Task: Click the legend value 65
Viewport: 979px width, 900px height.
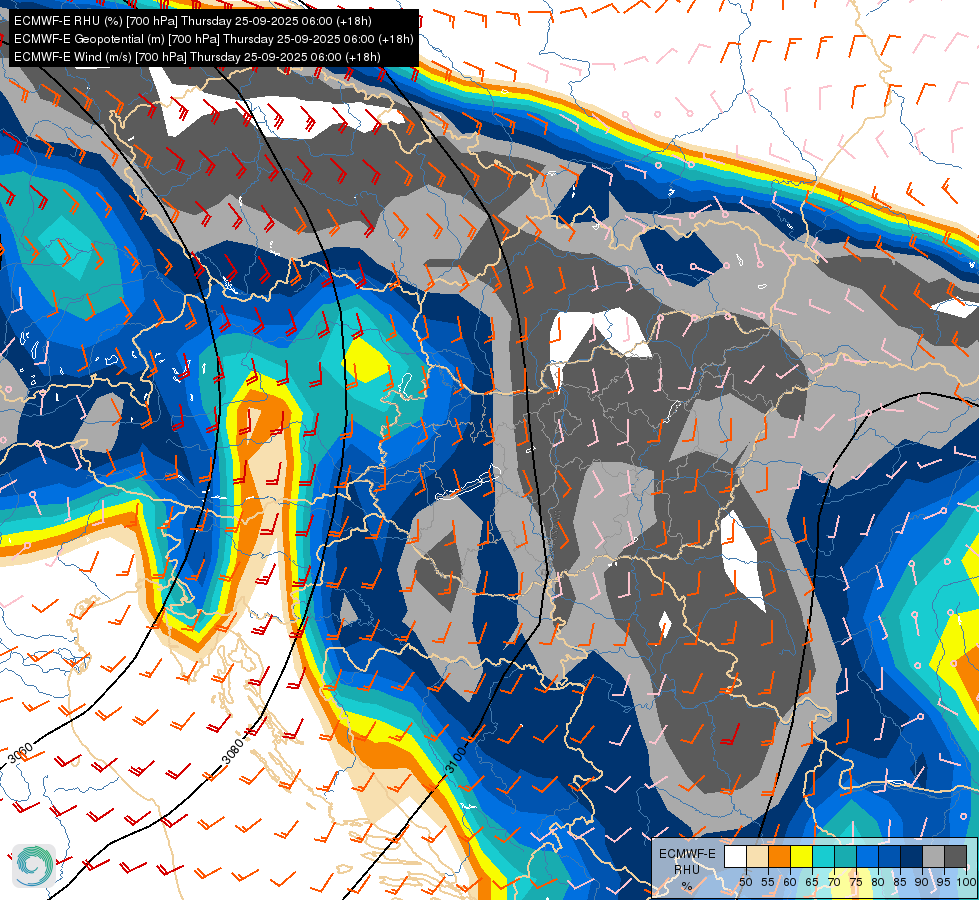Action: tap(812, 882)
